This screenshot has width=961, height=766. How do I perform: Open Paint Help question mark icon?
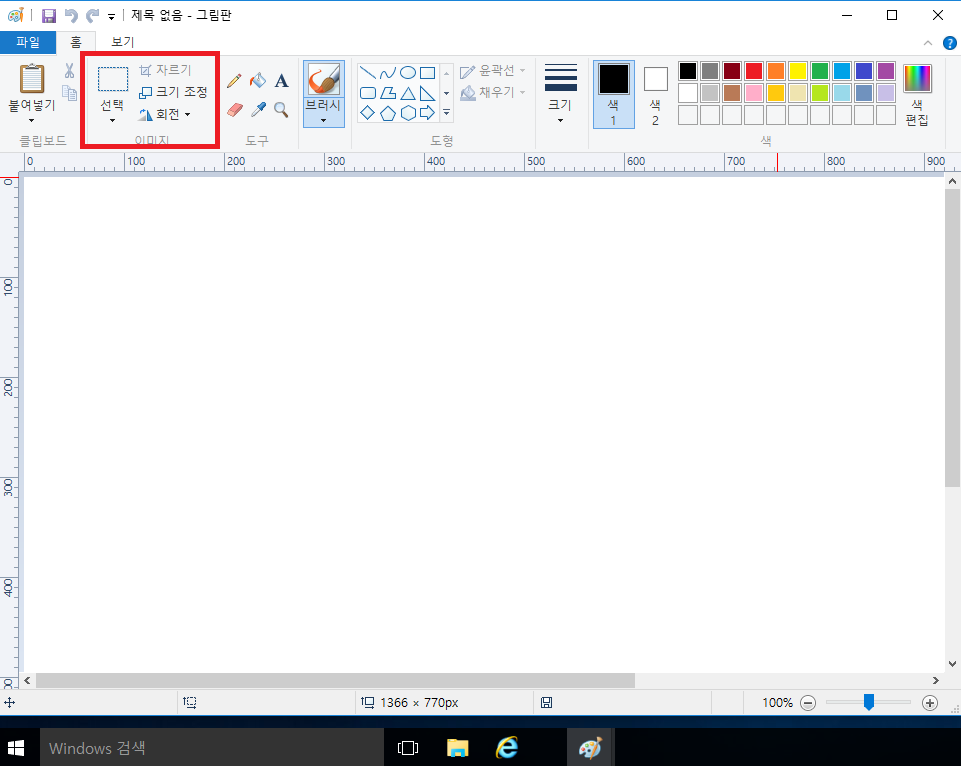[x=949, y=43]
